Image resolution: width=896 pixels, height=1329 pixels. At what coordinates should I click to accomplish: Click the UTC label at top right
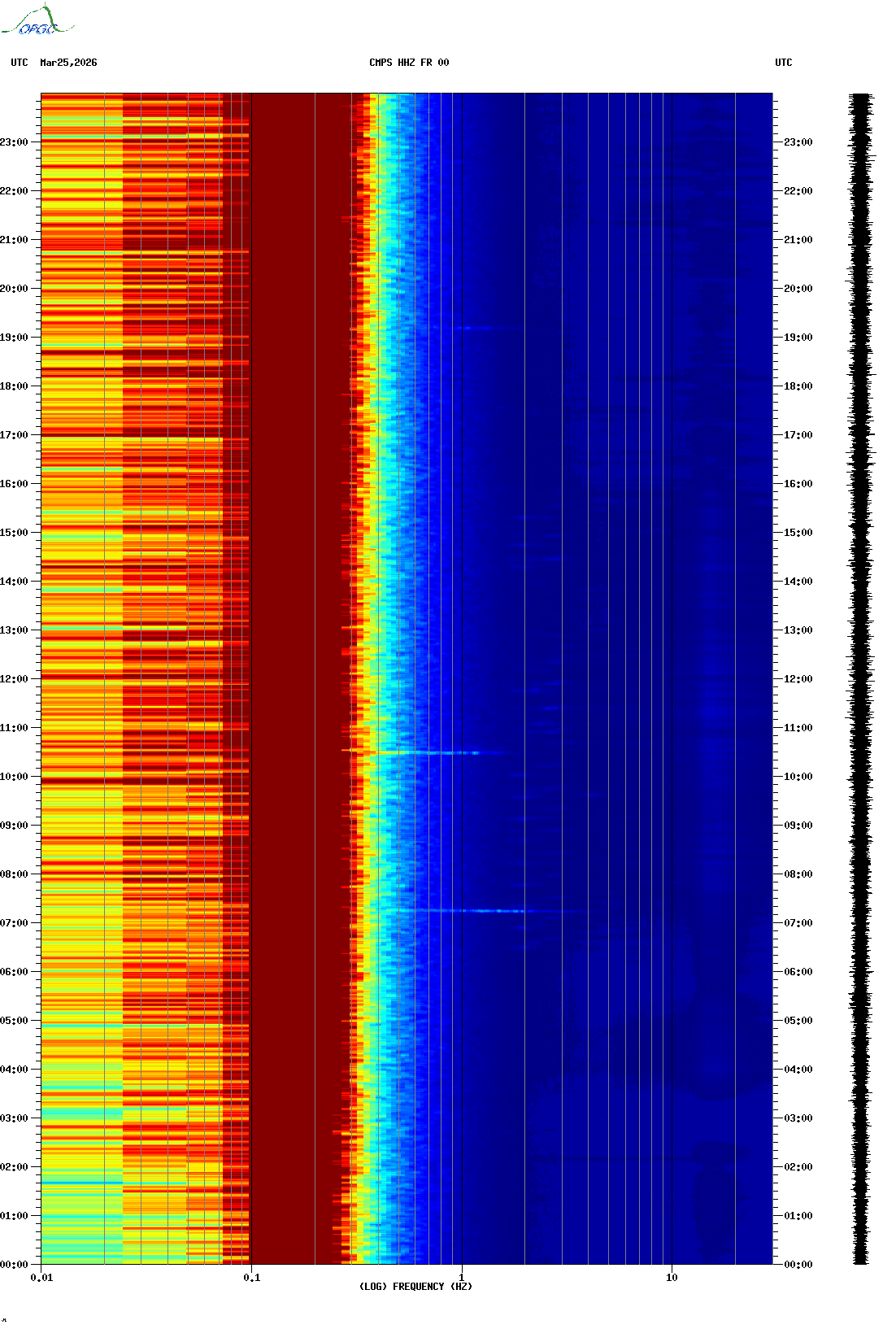[783, 63]
